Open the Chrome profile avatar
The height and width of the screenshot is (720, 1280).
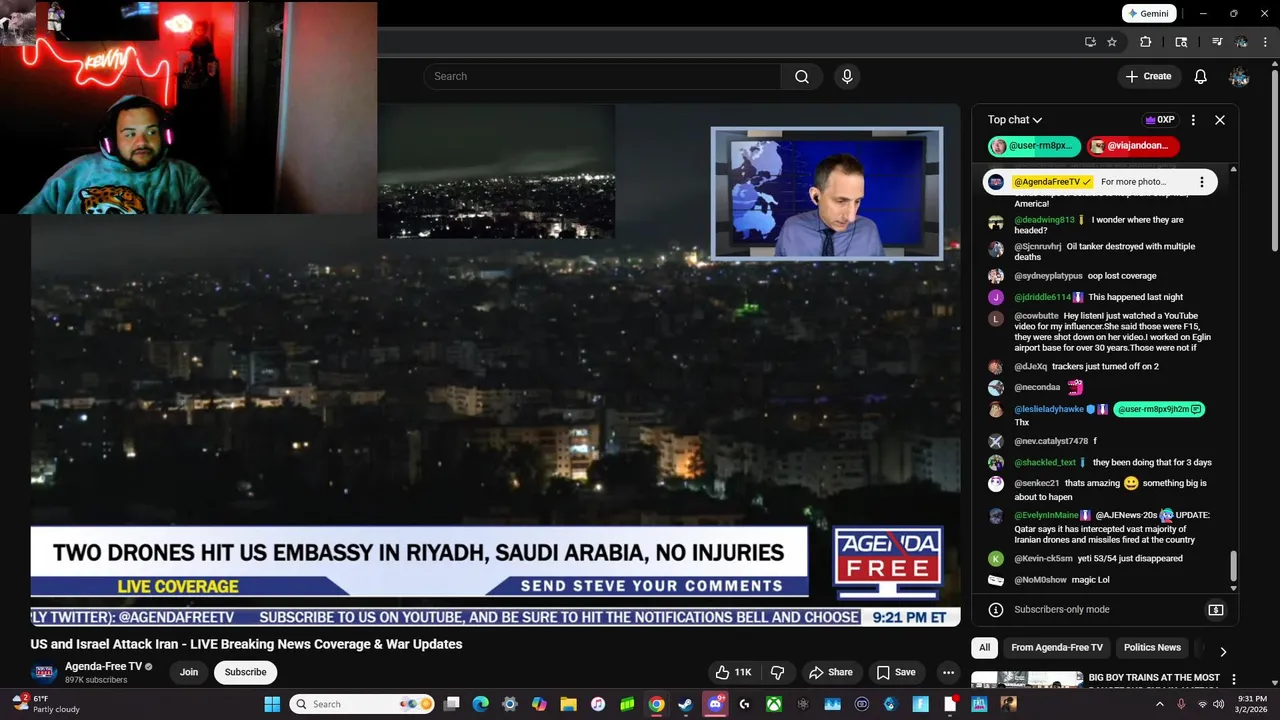pos(1241,42)
